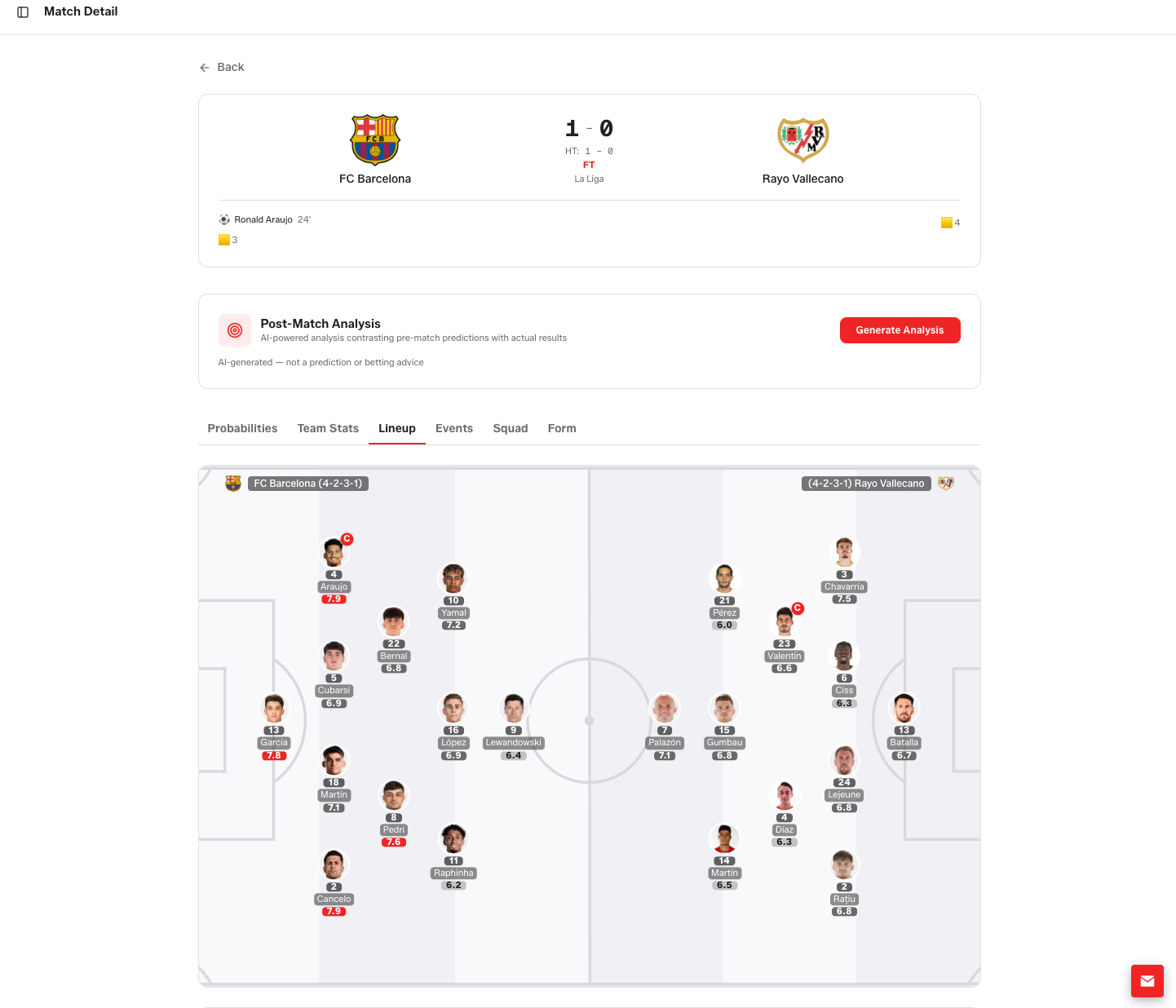Open the Events tab
This screenshot has height=1008, width=1176.
(x=454, y=428)
